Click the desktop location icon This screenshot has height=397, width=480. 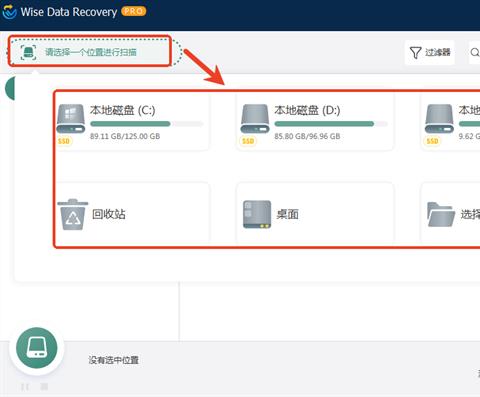(x=257, y=214)
